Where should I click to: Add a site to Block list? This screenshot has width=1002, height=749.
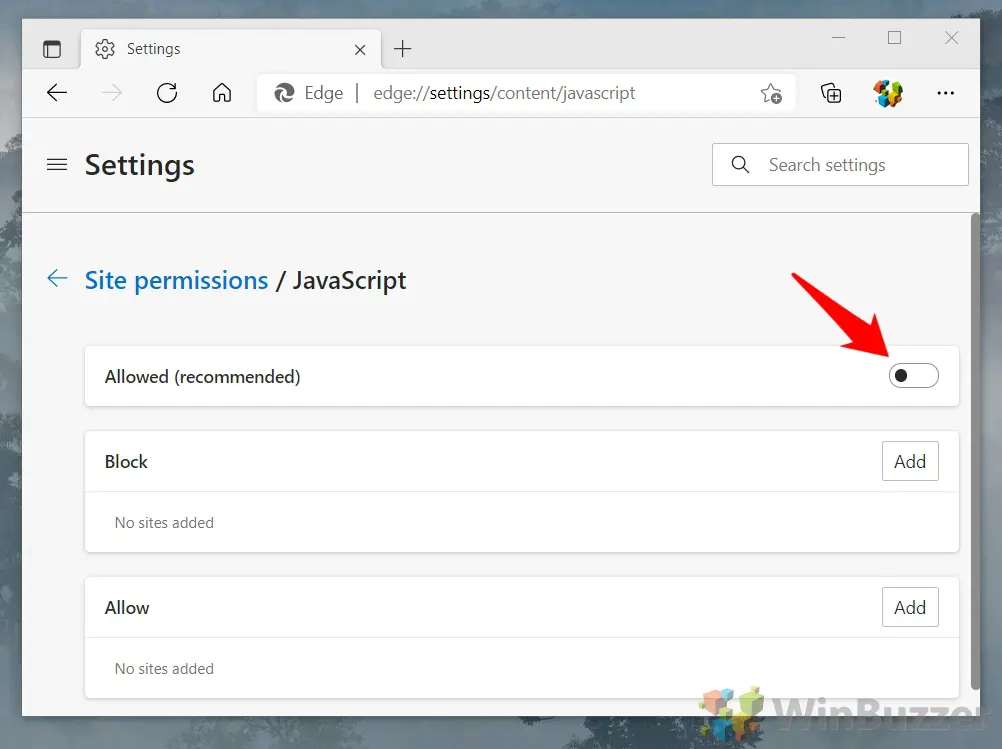[x=909, y=461]
